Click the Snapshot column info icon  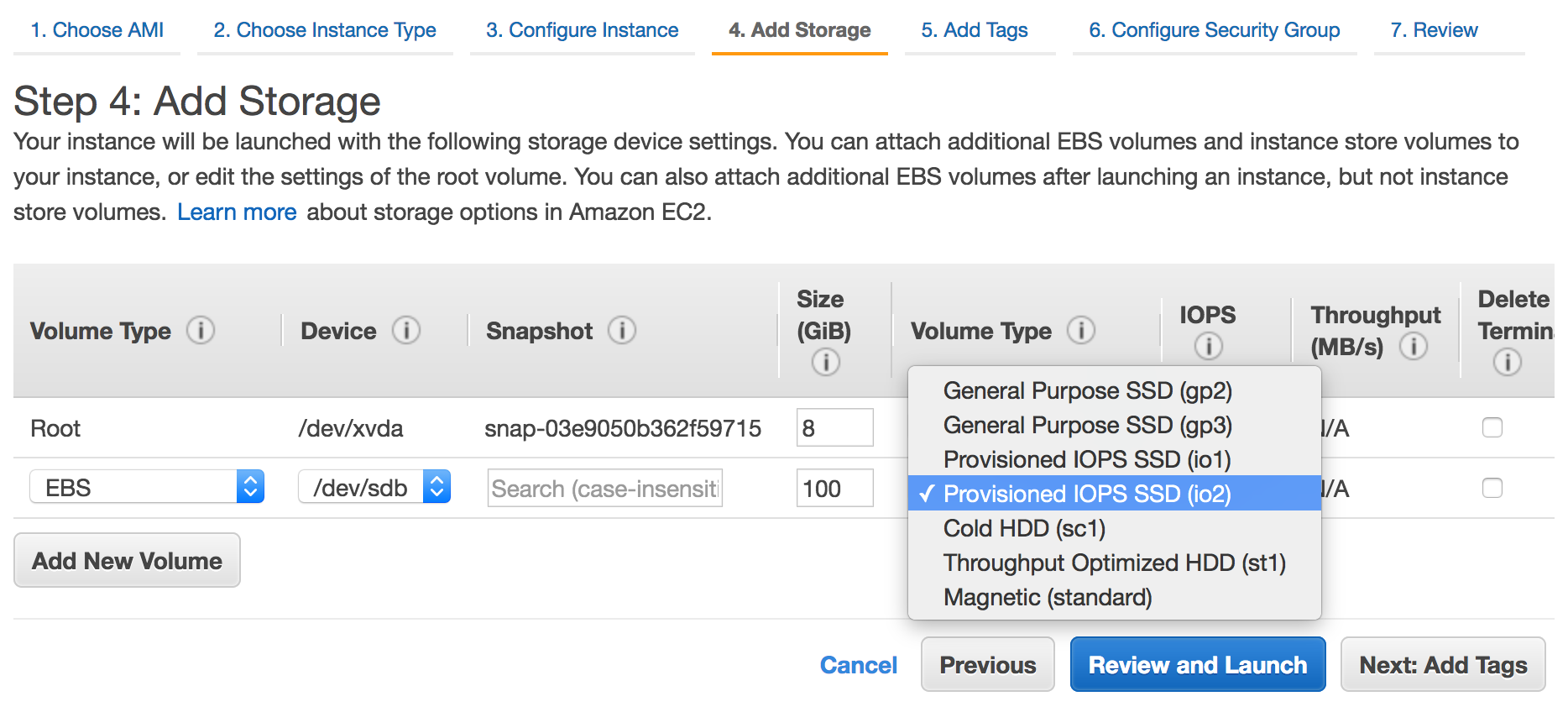[x=622, y=330]
